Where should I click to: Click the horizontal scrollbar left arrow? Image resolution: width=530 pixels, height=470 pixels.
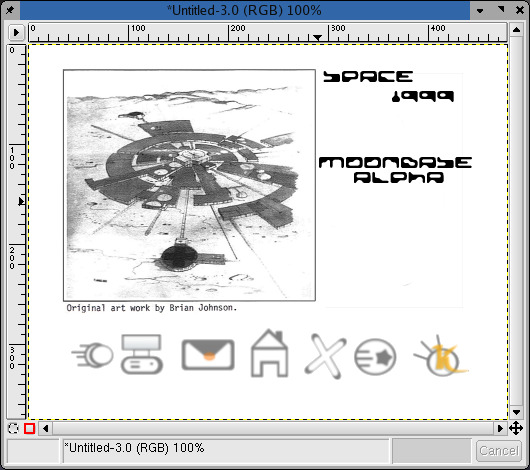point(45,428)
